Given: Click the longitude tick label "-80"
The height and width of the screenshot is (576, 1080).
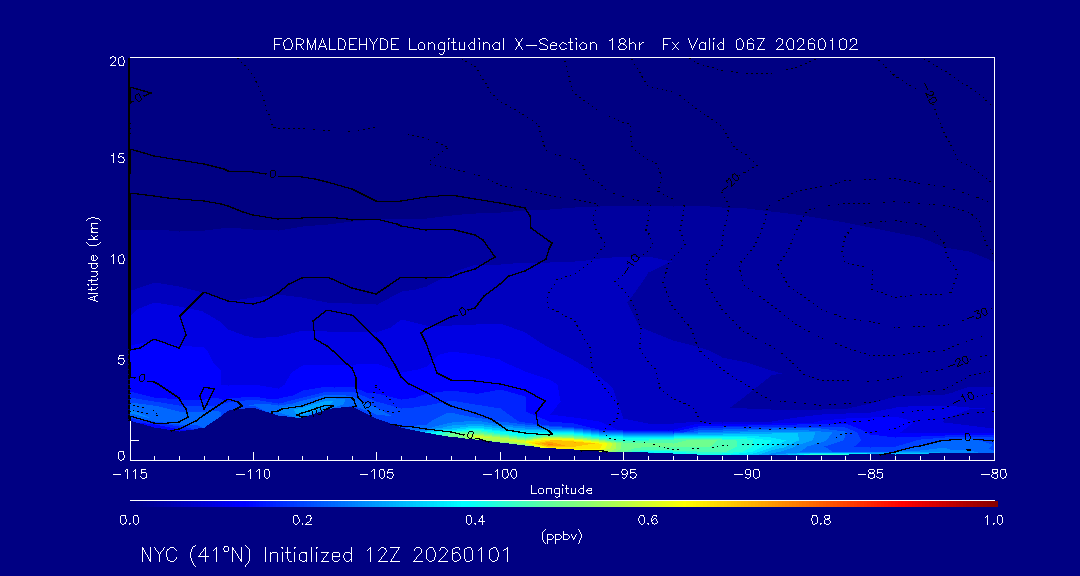Looking at the screenshot, I should coord(994,475).
